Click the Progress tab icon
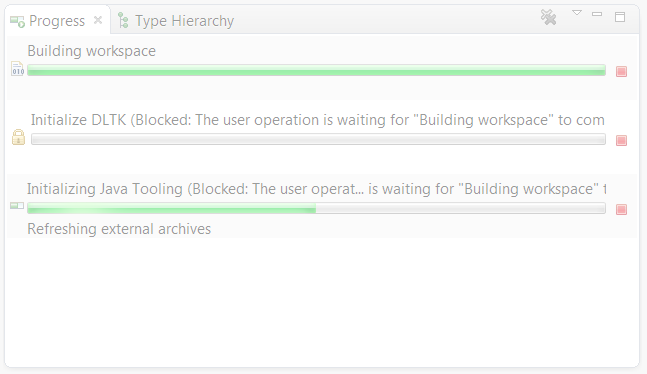 (x=17, y=21)
